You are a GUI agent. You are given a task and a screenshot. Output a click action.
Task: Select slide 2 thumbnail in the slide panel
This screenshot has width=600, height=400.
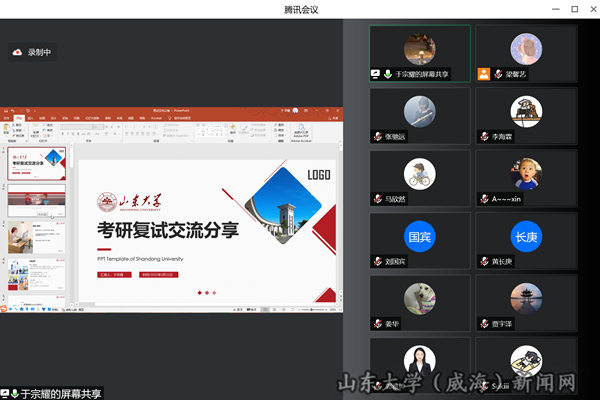[36, 201]
